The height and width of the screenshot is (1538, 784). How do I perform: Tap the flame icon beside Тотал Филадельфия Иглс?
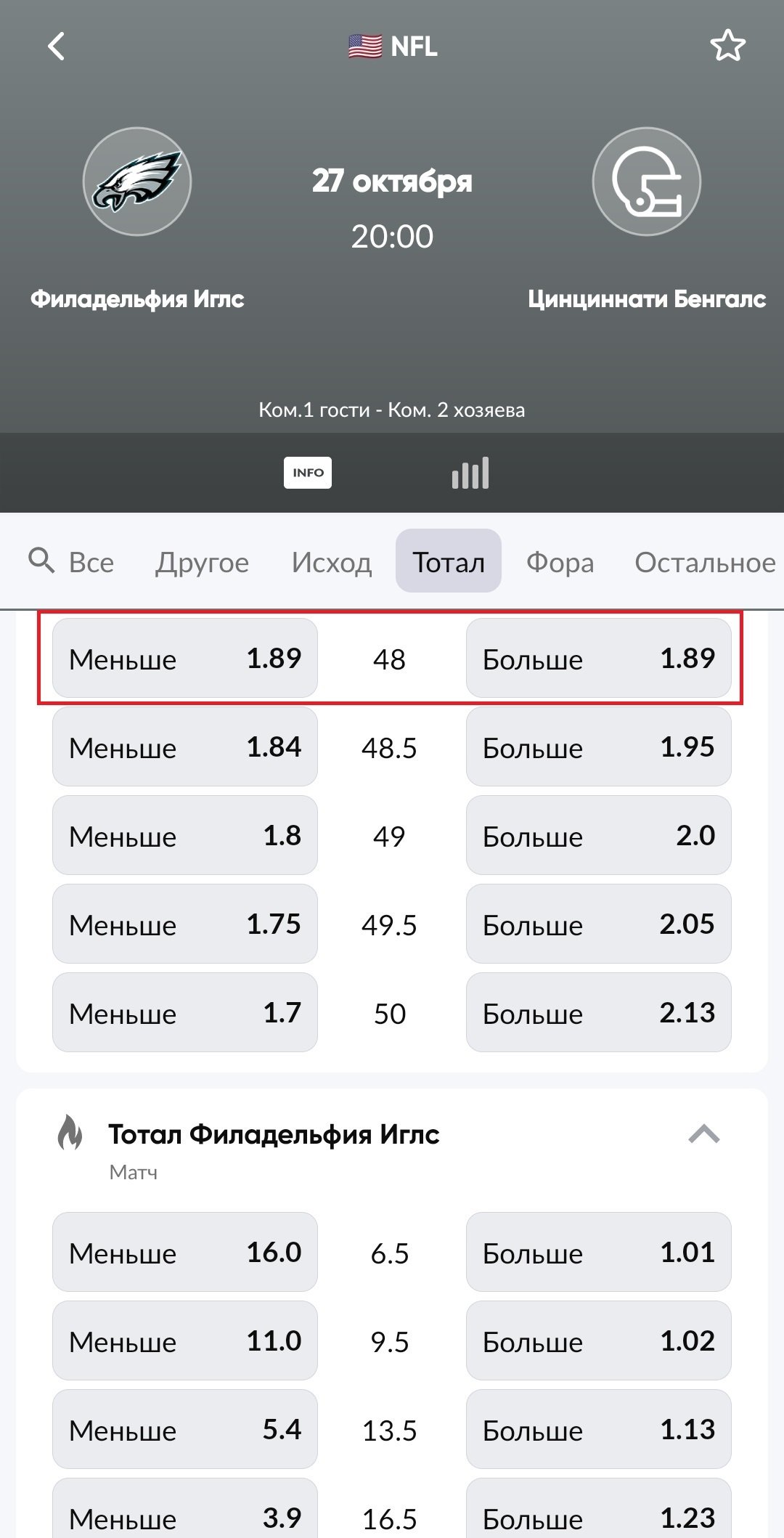pos(70,1132)
